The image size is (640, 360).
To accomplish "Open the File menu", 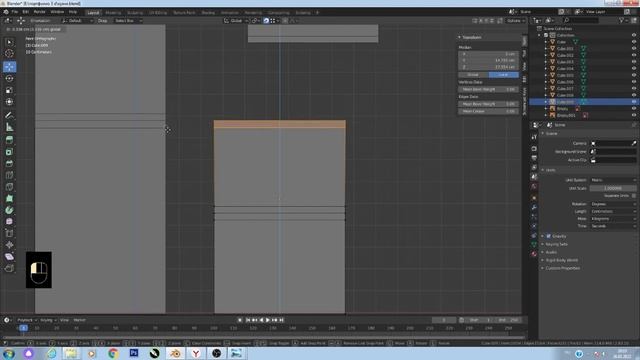I will [x=15, y=12].
